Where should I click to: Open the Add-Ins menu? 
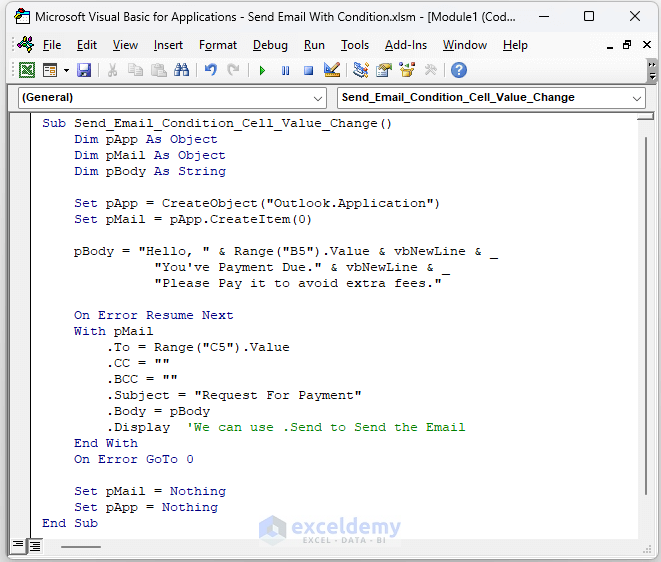click(x=406, y=45)
